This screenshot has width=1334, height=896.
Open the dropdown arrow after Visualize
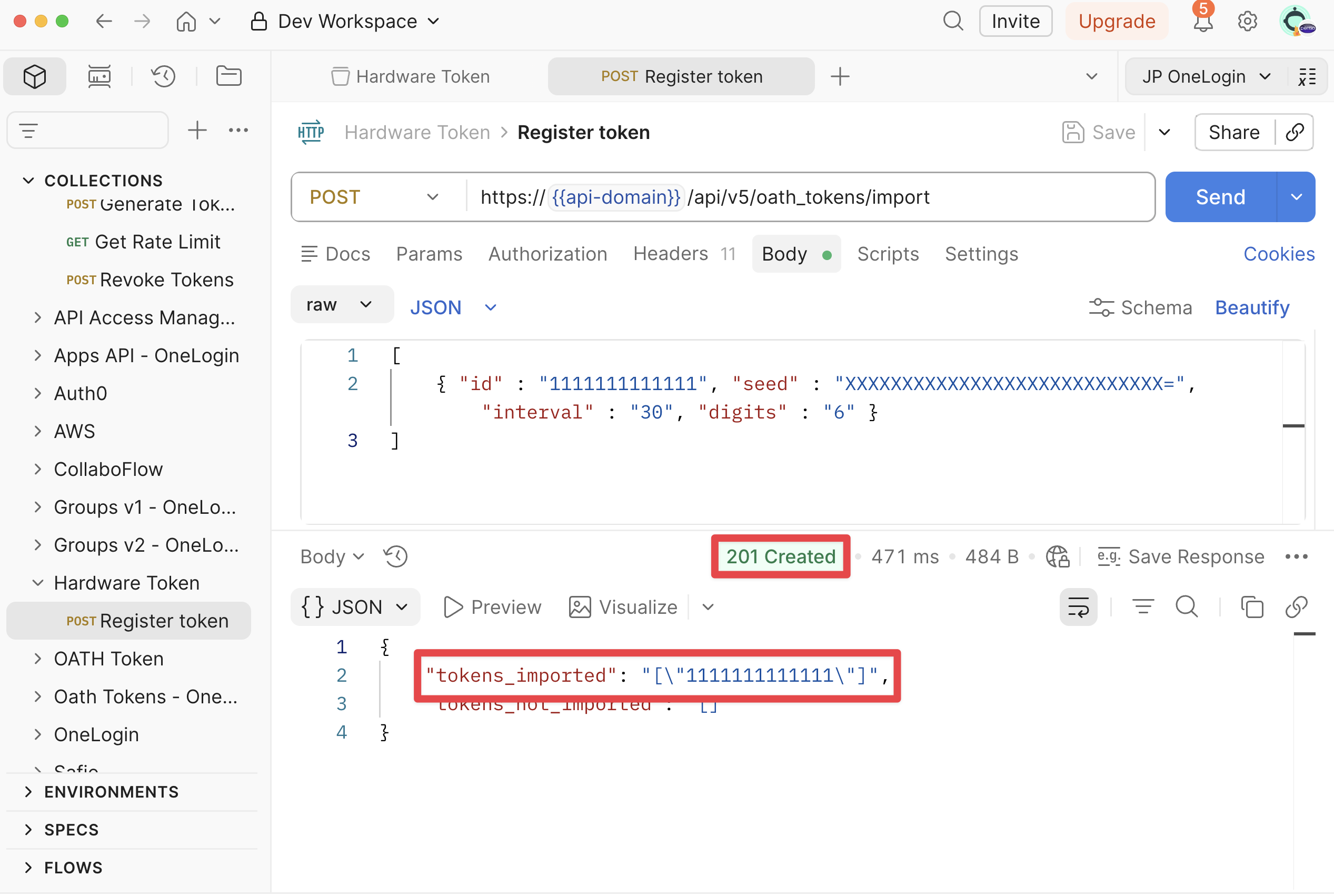tap(709, 607)
